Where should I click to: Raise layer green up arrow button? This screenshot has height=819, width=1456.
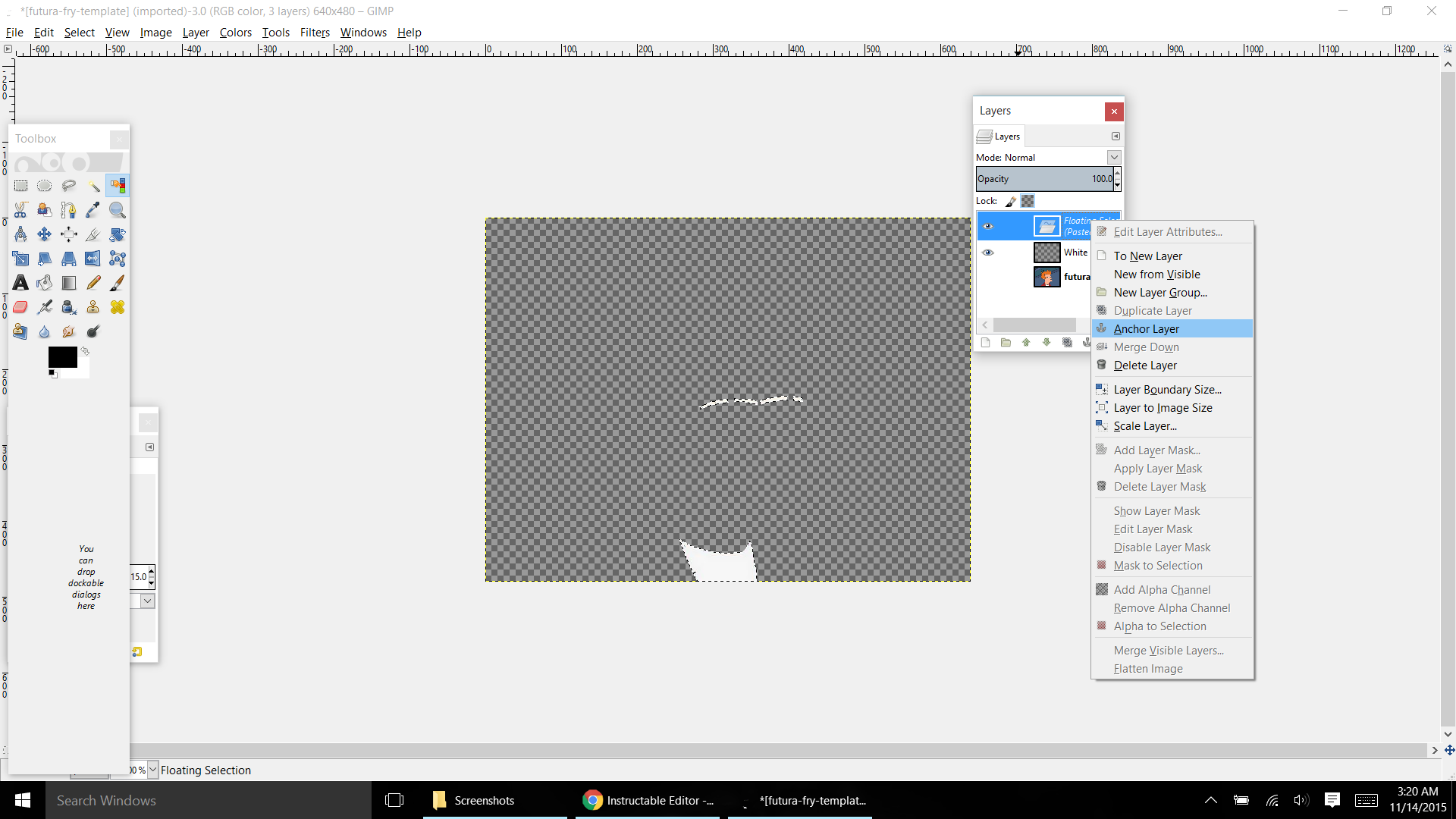pos(1026,343)
